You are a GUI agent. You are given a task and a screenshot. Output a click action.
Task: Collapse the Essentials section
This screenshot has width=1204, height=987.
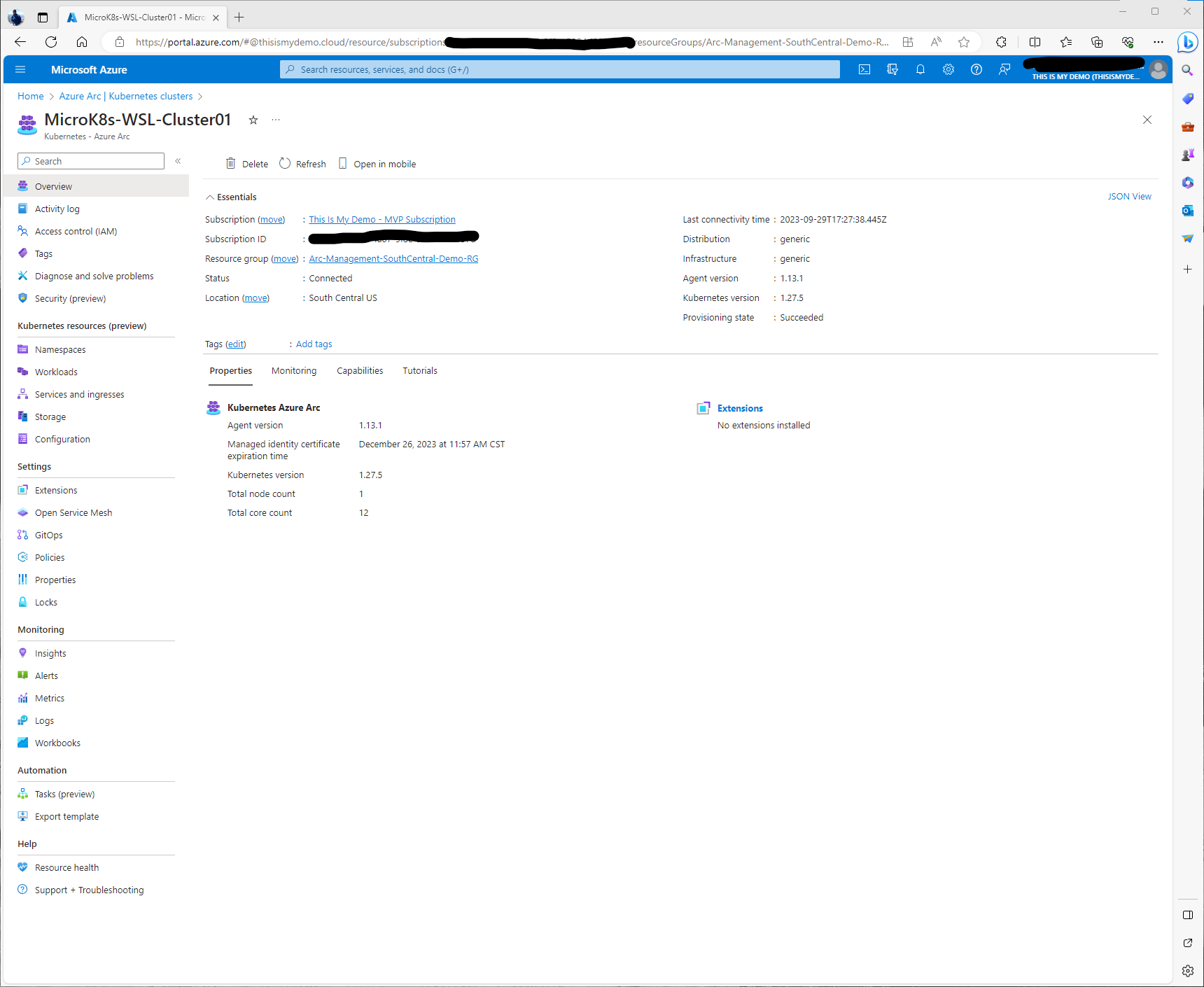click(x=210, y=197)
